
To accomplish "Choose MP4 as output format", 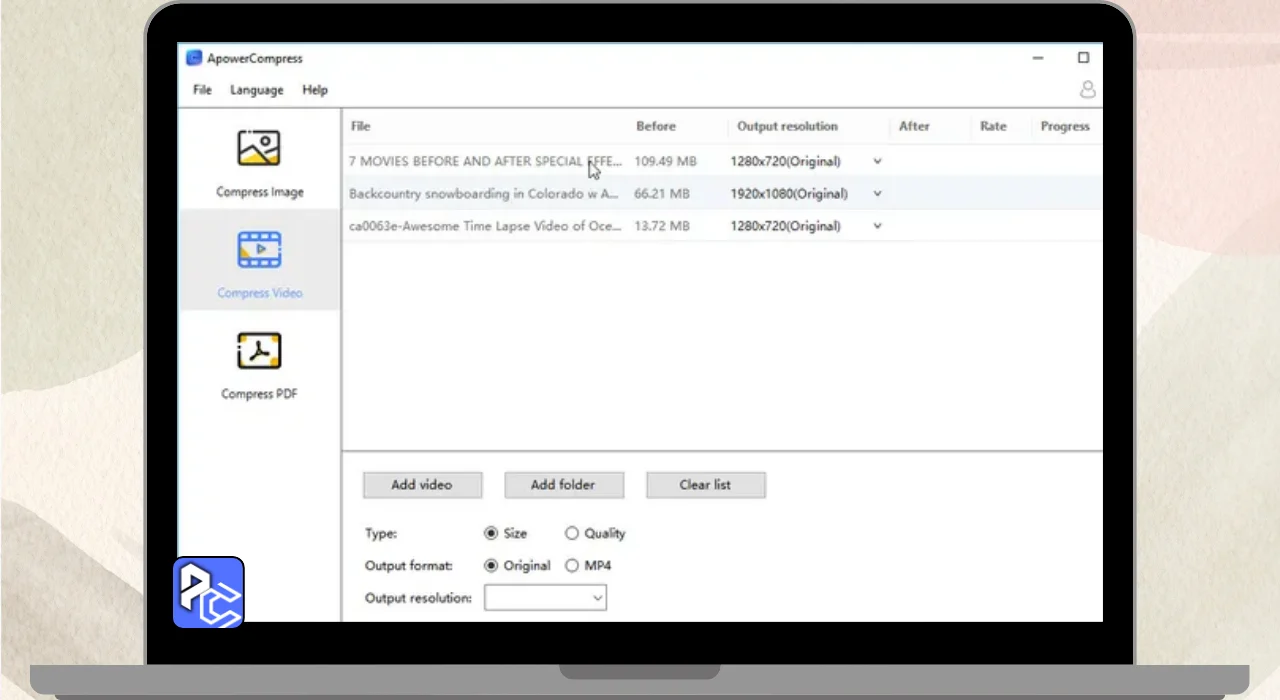I will (572, 566).
